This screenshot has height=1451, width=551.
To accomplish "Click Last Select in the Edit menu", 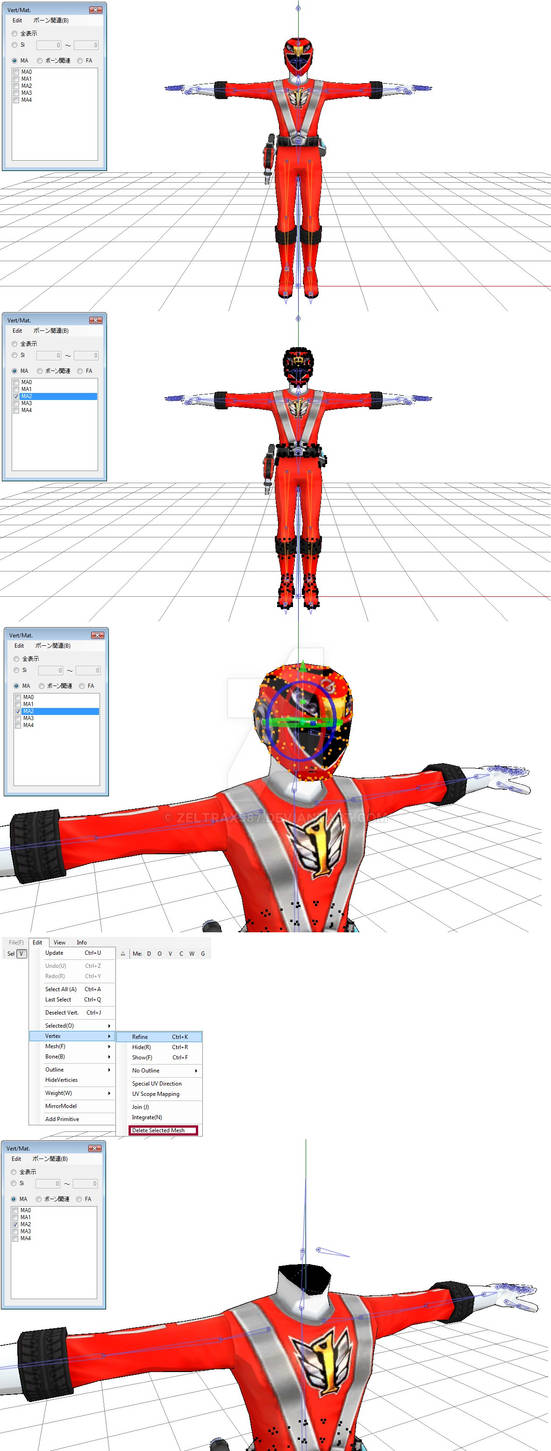I will (72, 1000).
